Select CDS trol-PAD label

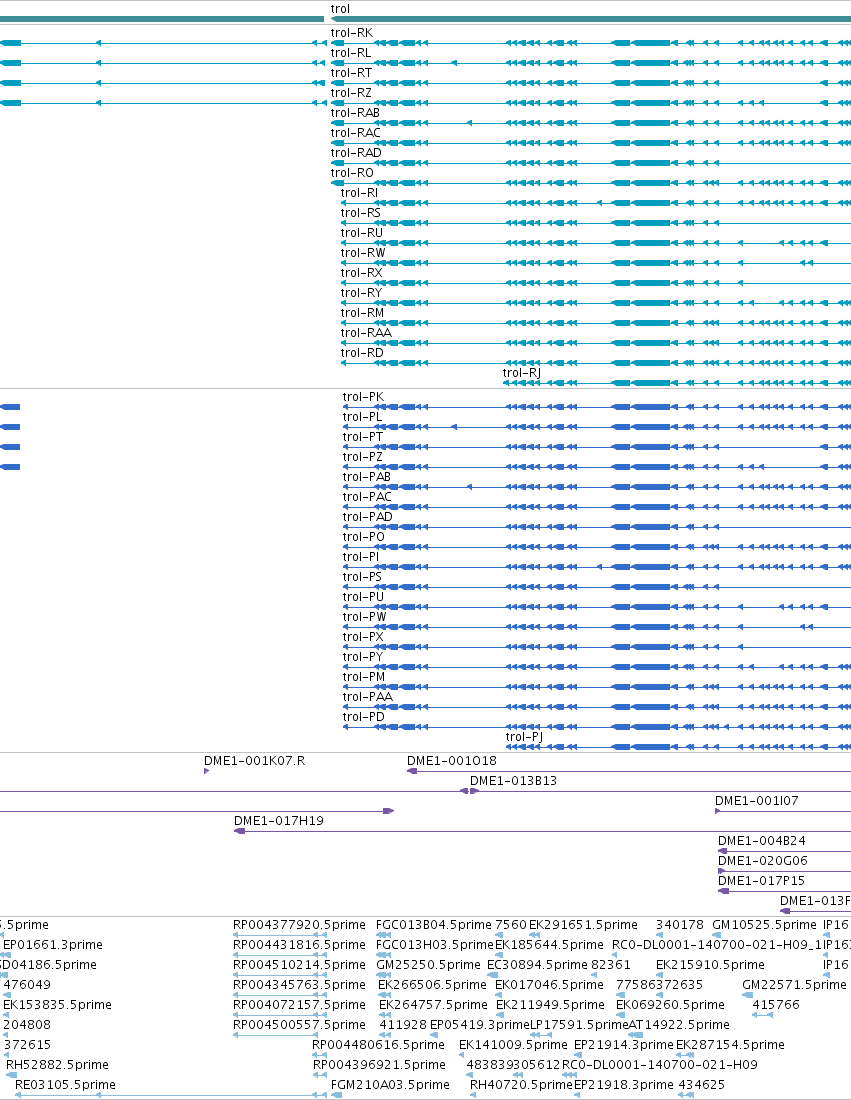point(368,517)
